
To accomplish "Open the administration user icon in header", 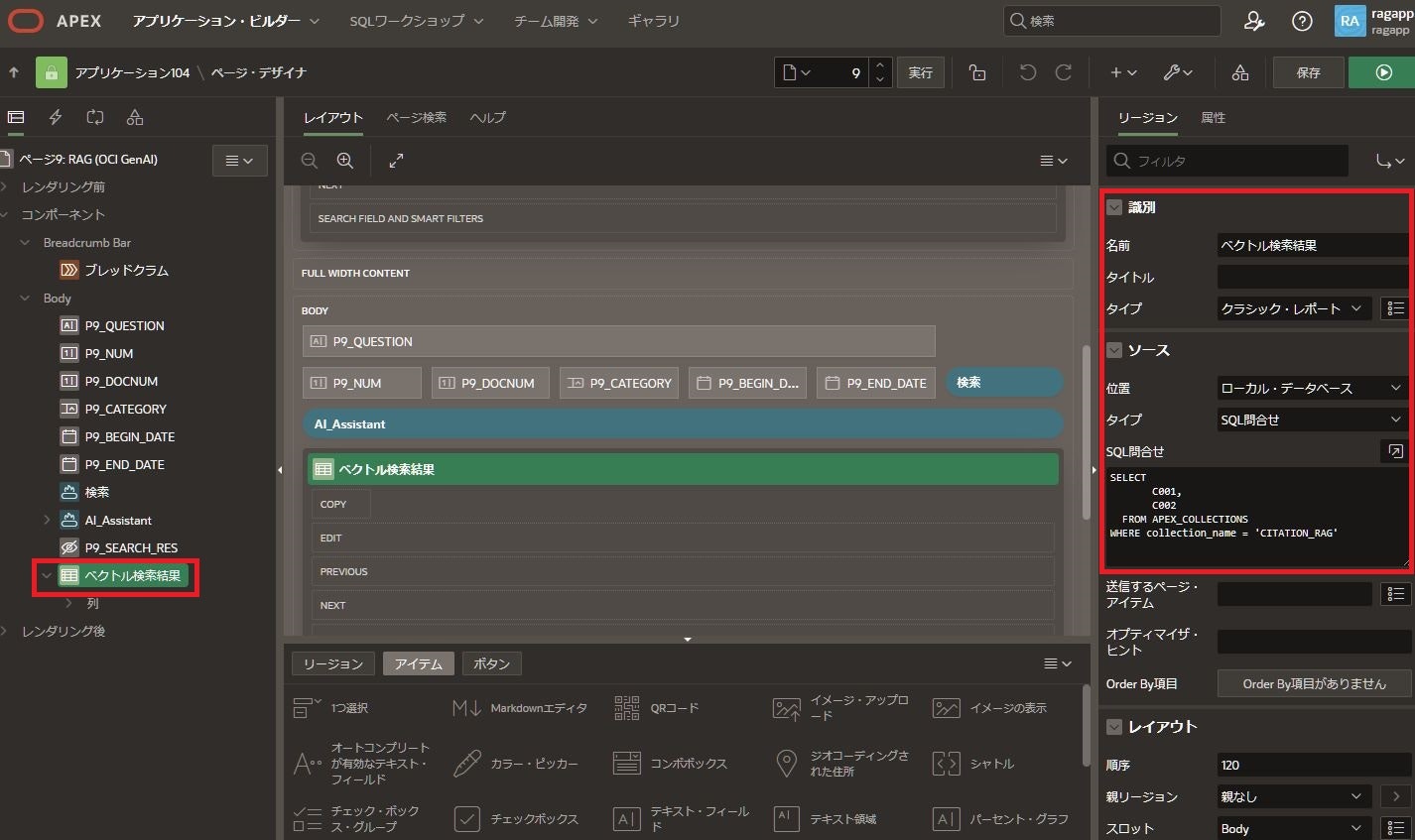I will [x=1254, y=21].
